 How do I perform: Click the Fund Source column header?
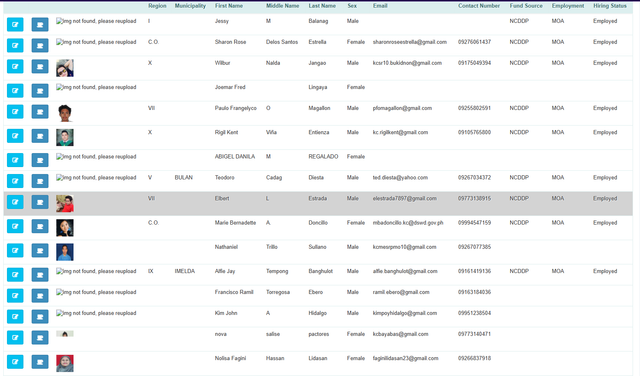[526, 6]
